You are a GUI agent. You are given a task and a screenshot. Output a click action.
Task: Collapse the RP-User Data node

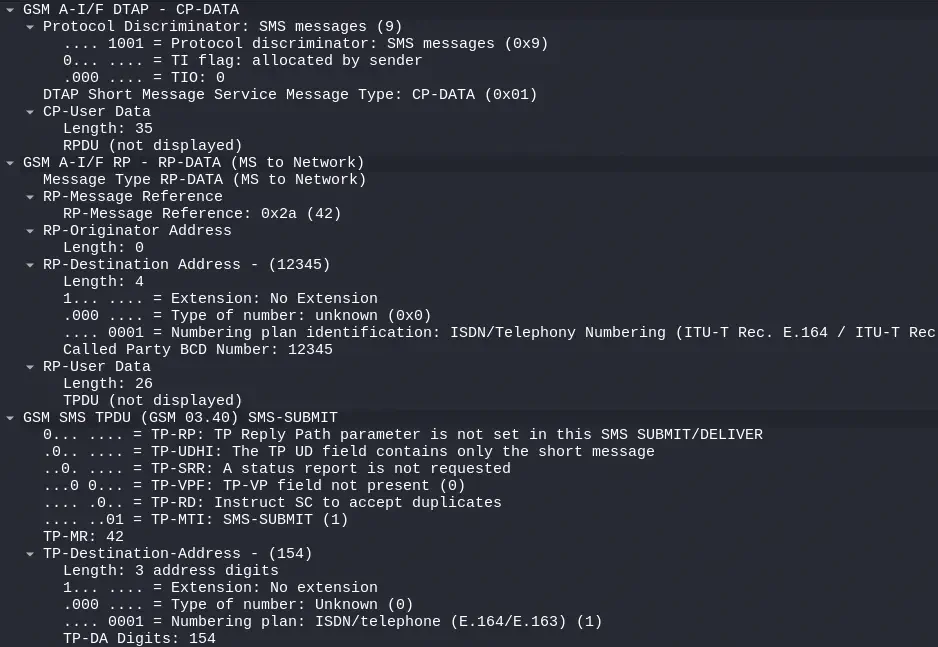[30, 367]
